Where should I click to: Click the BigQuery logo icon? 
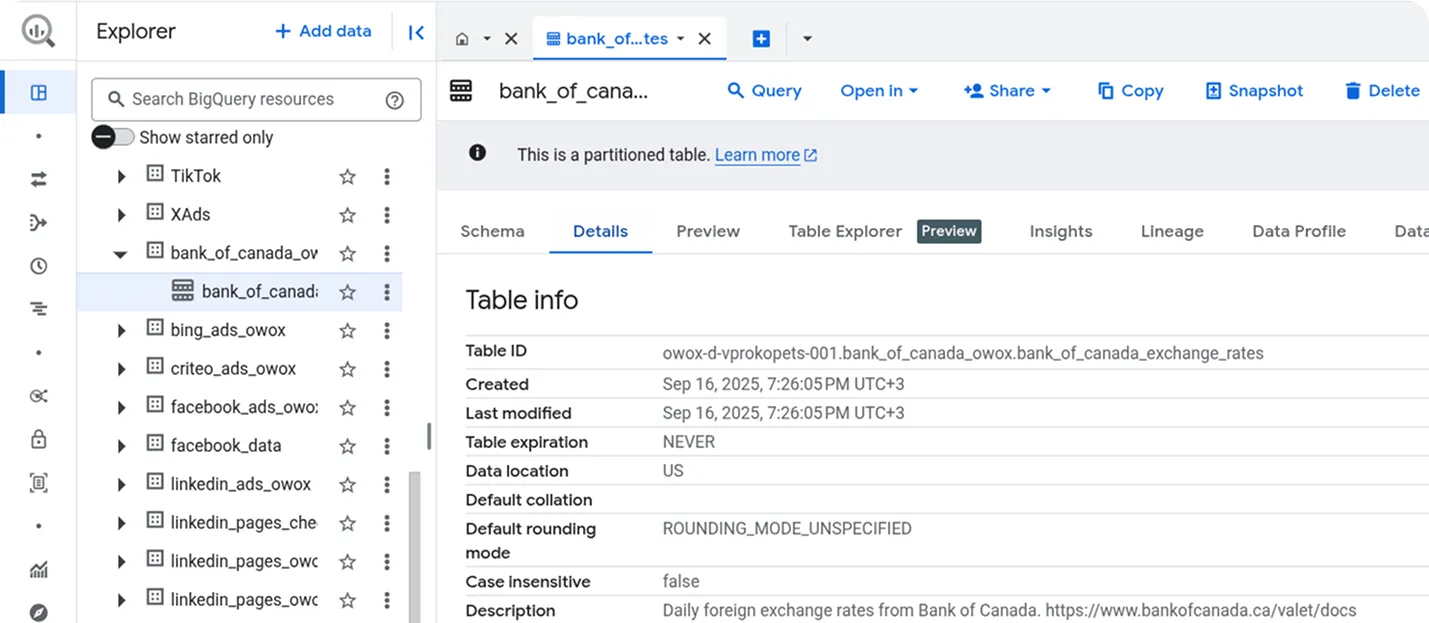pos(38,31)
